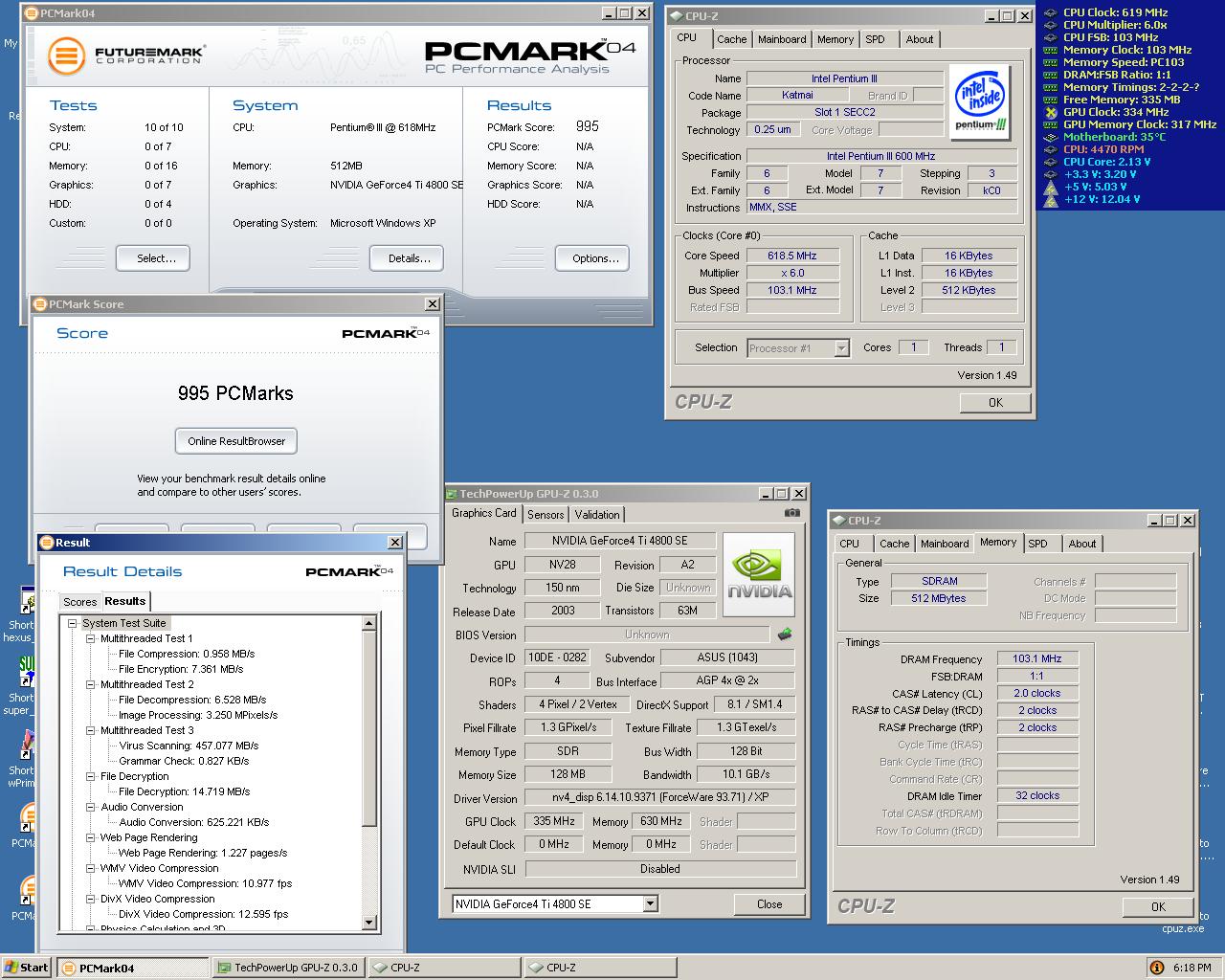Viewport: 1225px width, 980px height.
Task: Collapse the WMV Video Compression node
Action: (x=90, y=868)
